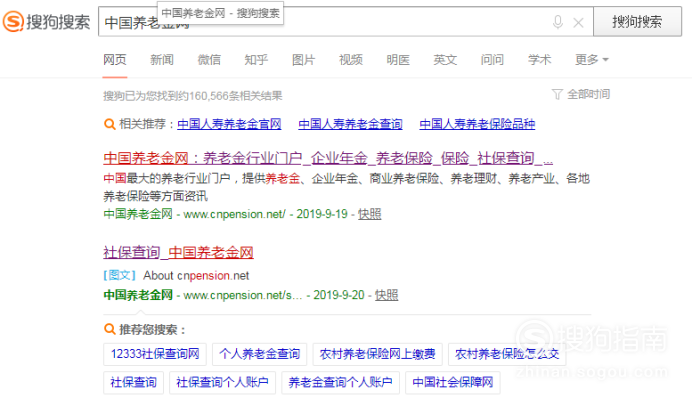Open related link 中国人寿养老保险品种
The width and height of the screenshot is (692, 406).
[477, 124]
